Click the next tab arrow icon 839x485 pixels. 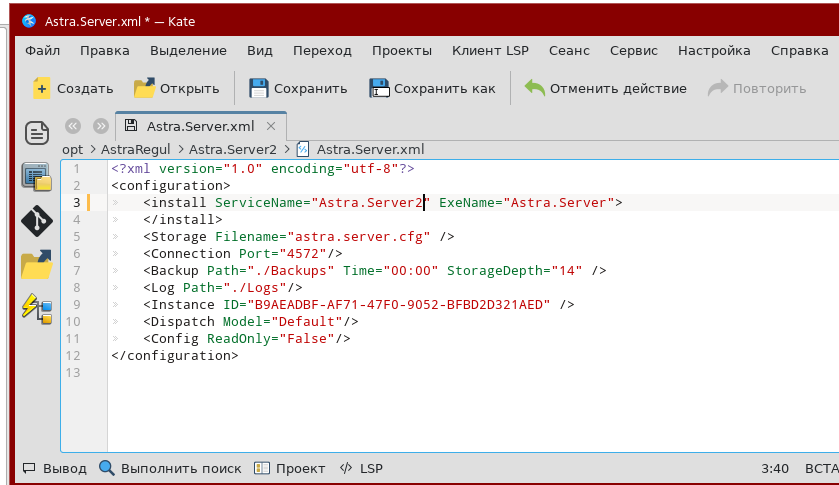(101, 126)
